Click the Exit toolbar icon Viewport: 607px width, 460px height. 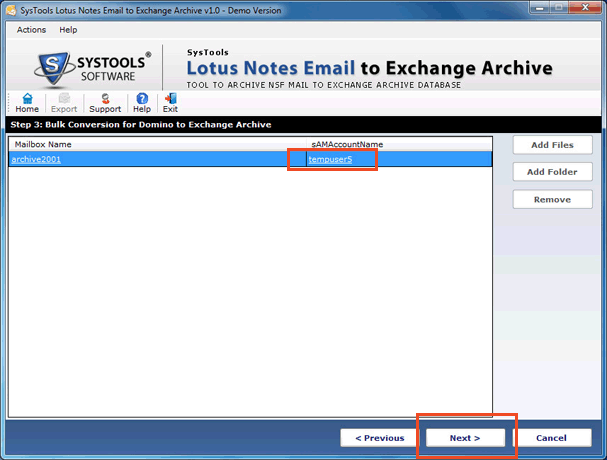coord(170,103)
